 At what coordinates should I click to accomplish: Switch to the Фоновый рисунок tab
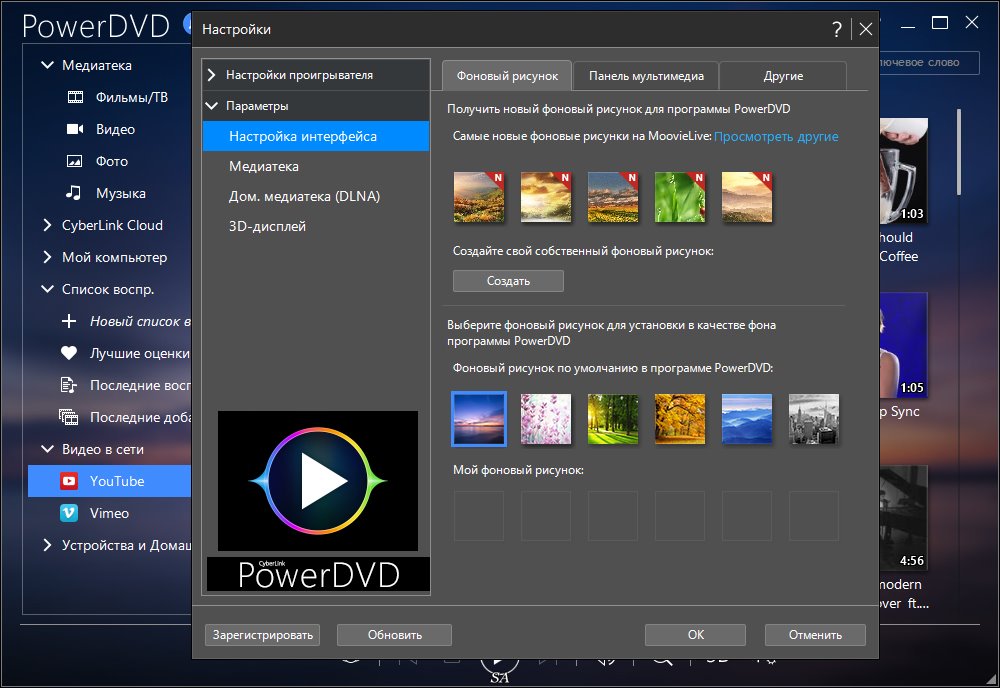[507, 76]
